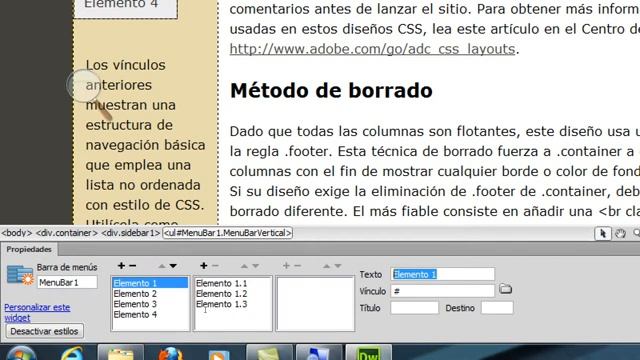The image size is (640, 360).
Task: Select the <ul#MenuBar1.MenuBarVertical> tag
Action: coord(228,233)
